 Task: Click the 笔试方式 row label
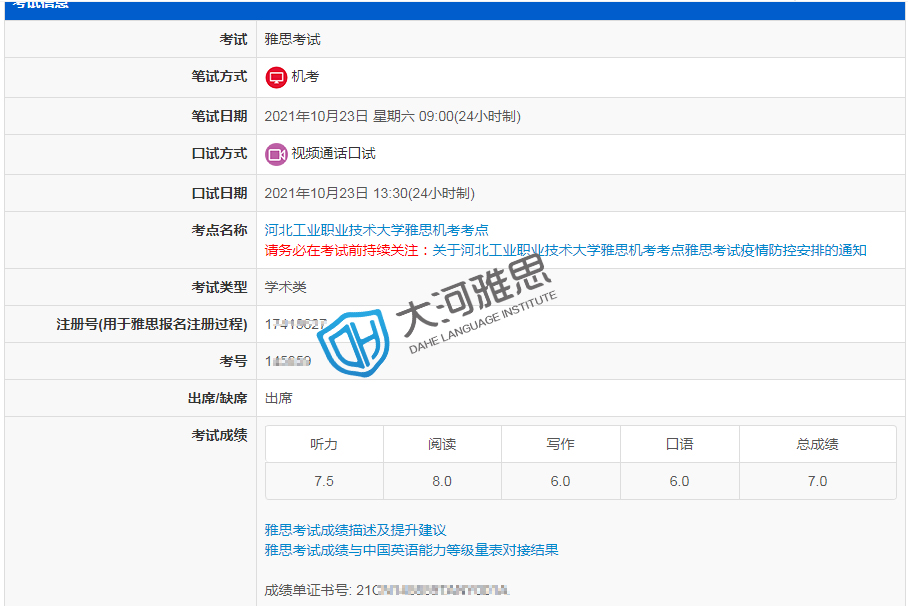click(x=219, y=76)
